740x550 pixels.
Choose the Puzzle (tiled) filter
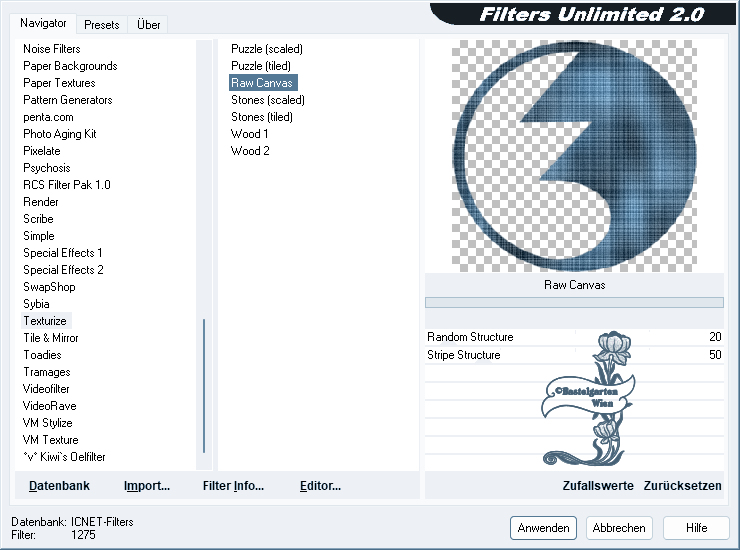261,66
